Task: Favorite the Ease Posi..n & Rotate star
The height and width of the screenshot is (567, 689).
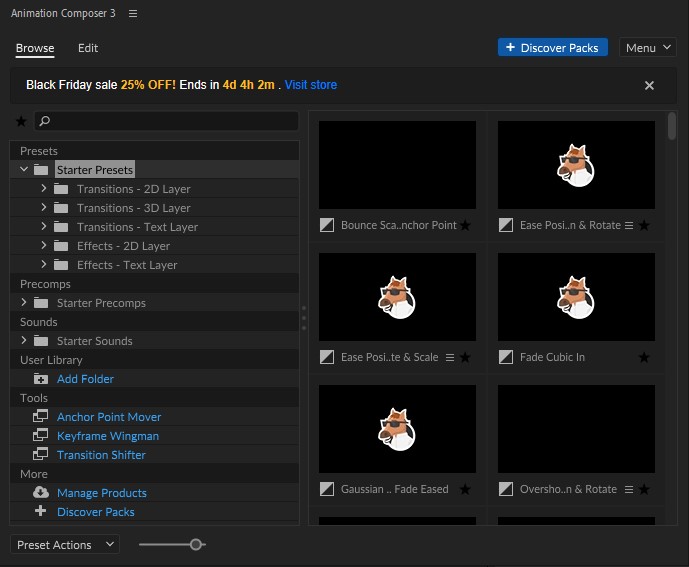Action: point(644,225)
